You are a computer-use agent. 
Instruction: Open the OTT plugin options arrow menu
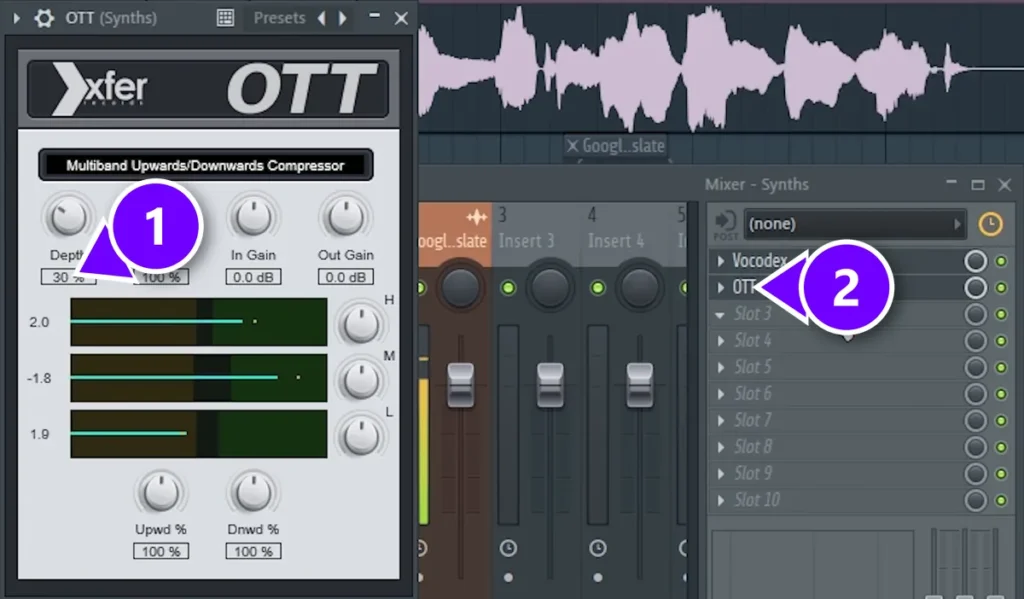click(x=16, y=18)
